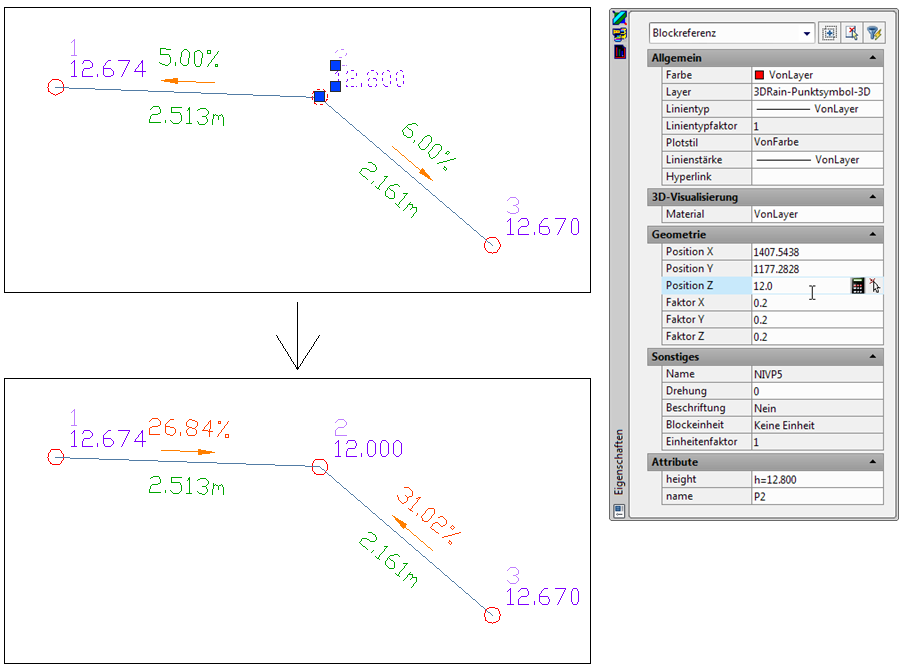Click the toggle PICKADD value icon
901x667 pixels.
[x=829, y=33]
